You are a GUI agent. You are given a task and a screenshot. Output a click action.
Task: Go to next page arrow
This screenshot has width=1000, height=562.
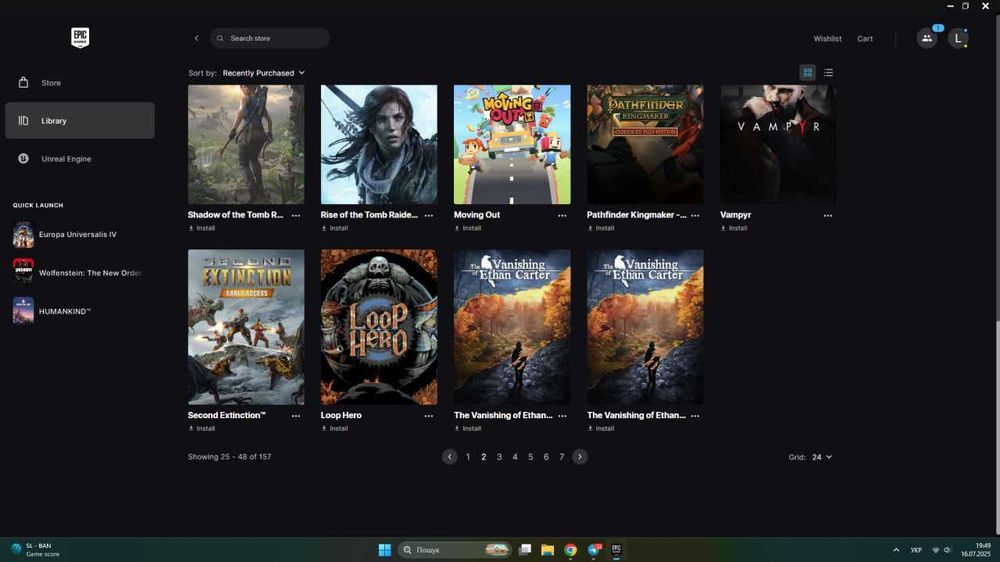coord(580,457)
